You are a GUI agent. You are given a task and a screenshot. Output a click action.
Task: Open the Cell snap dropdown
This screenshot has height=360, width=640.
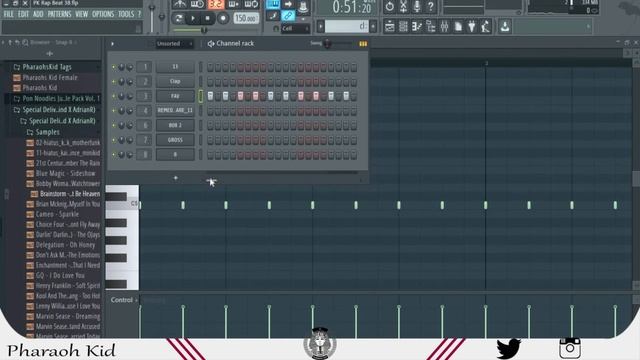coord(296,29)
